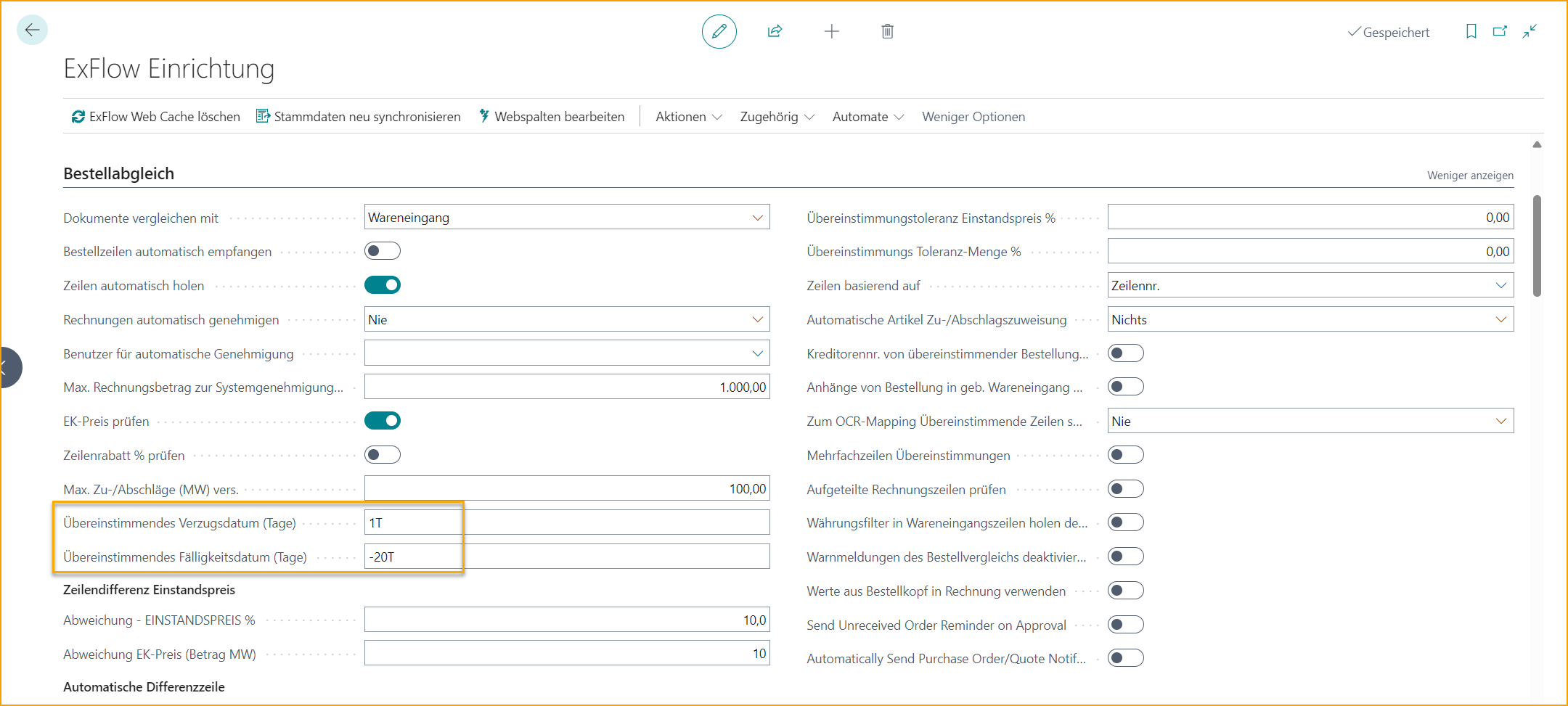Click the vertical scrollbar thumb
Image resolution: width=1568 pixels, height=706 pixels.
pos(1537,245)
